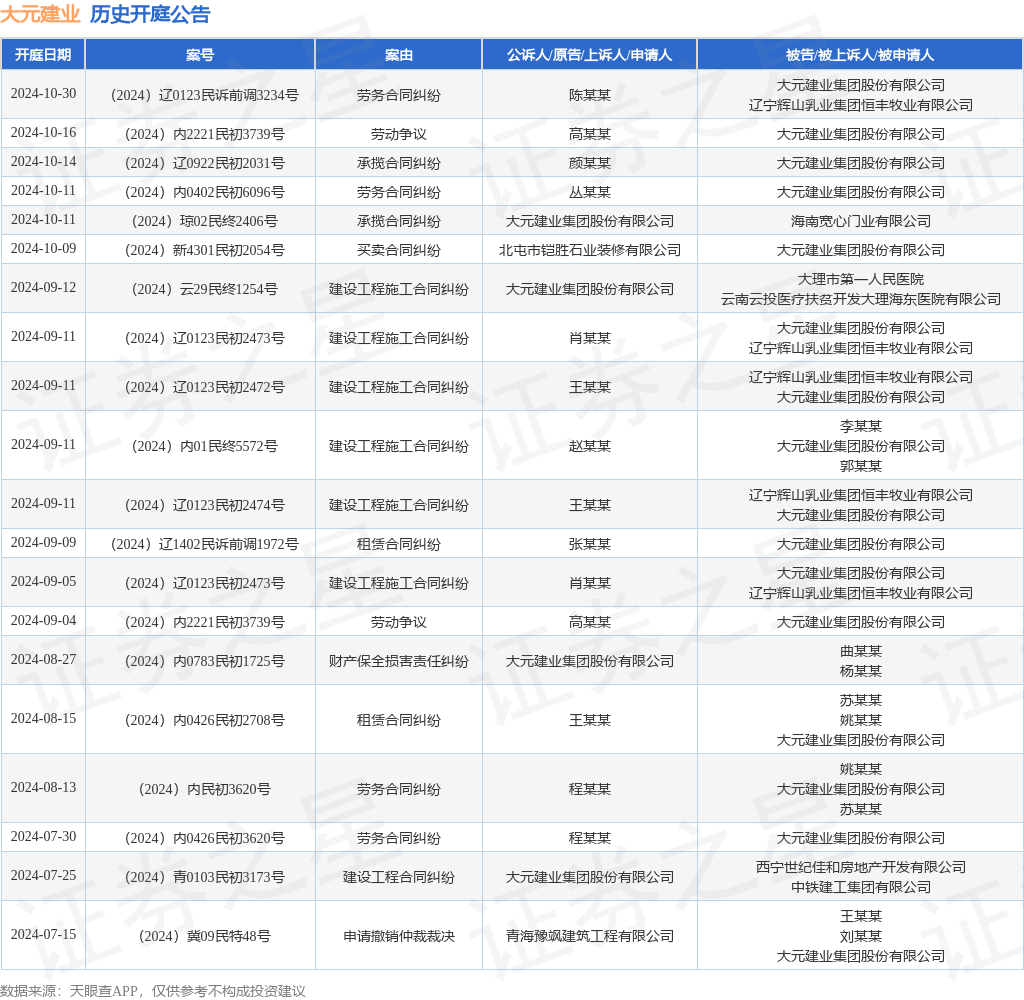Click defendant 曲某某
This screenshot has height=1000, width=1024.
[x=861, y=652]
